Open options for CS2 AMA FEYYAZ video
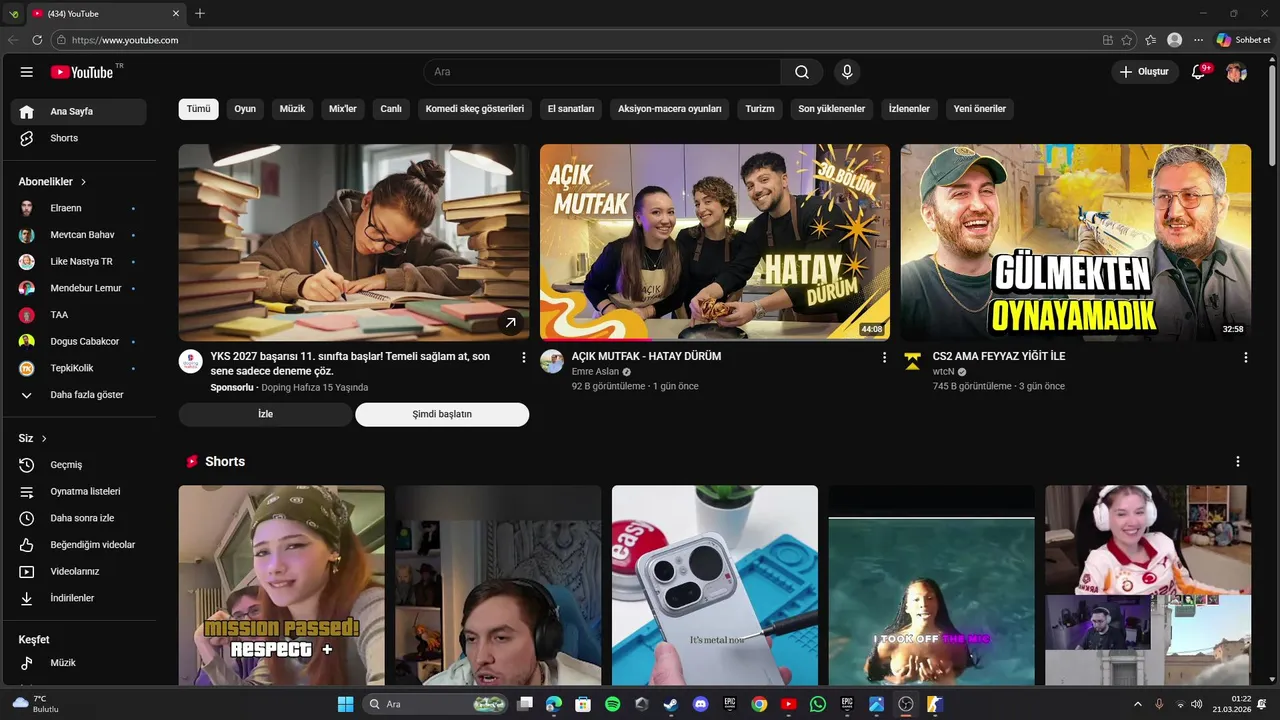The width and height of the screenshot is (1280, 720). [x=1245, y=357]
